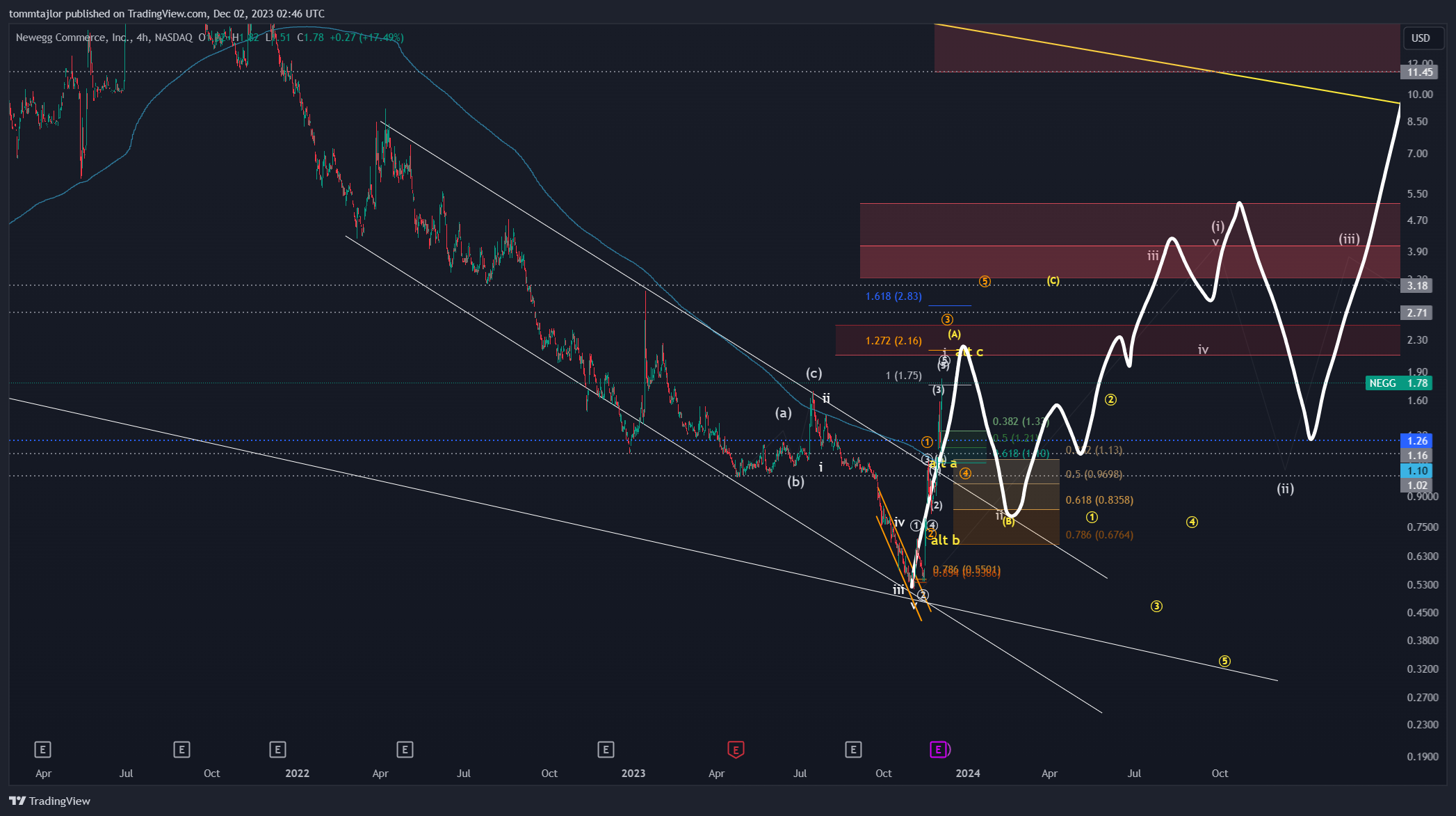Select the yellow '(C)' wave label

tap(1053, 281)
